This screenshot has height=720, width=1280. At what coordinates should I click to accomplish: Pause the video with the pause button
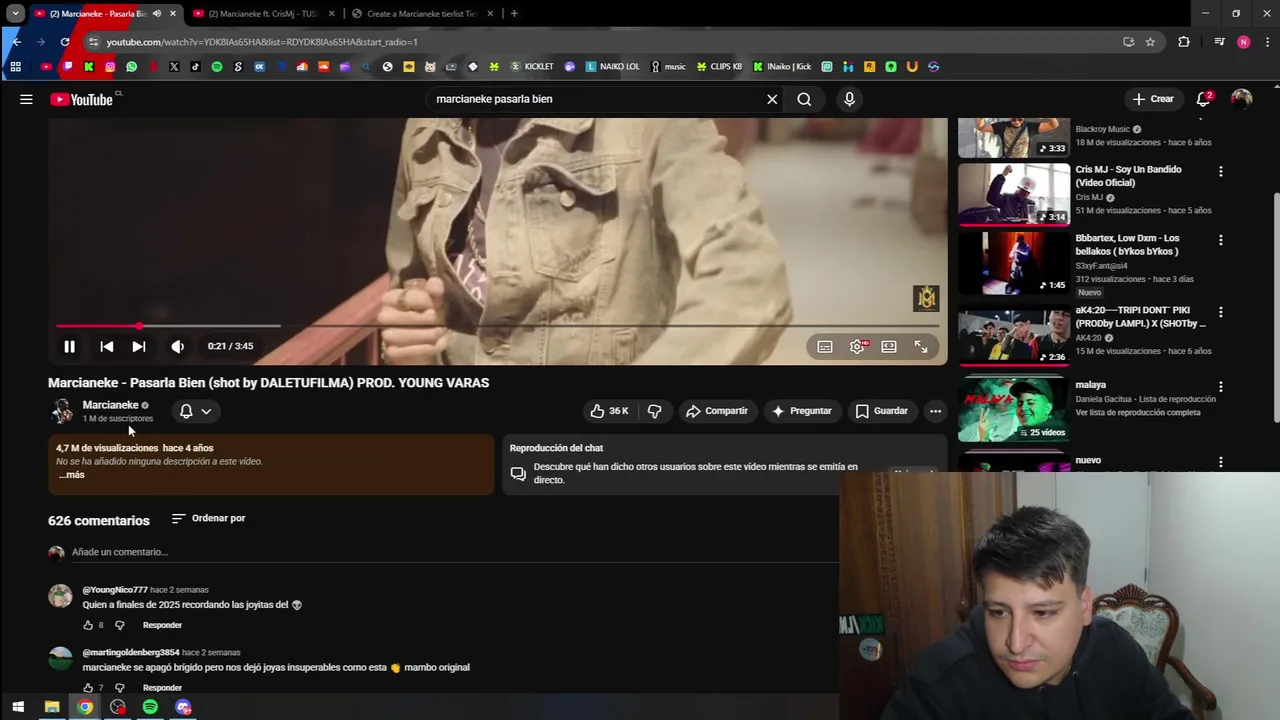coord(69,346)
